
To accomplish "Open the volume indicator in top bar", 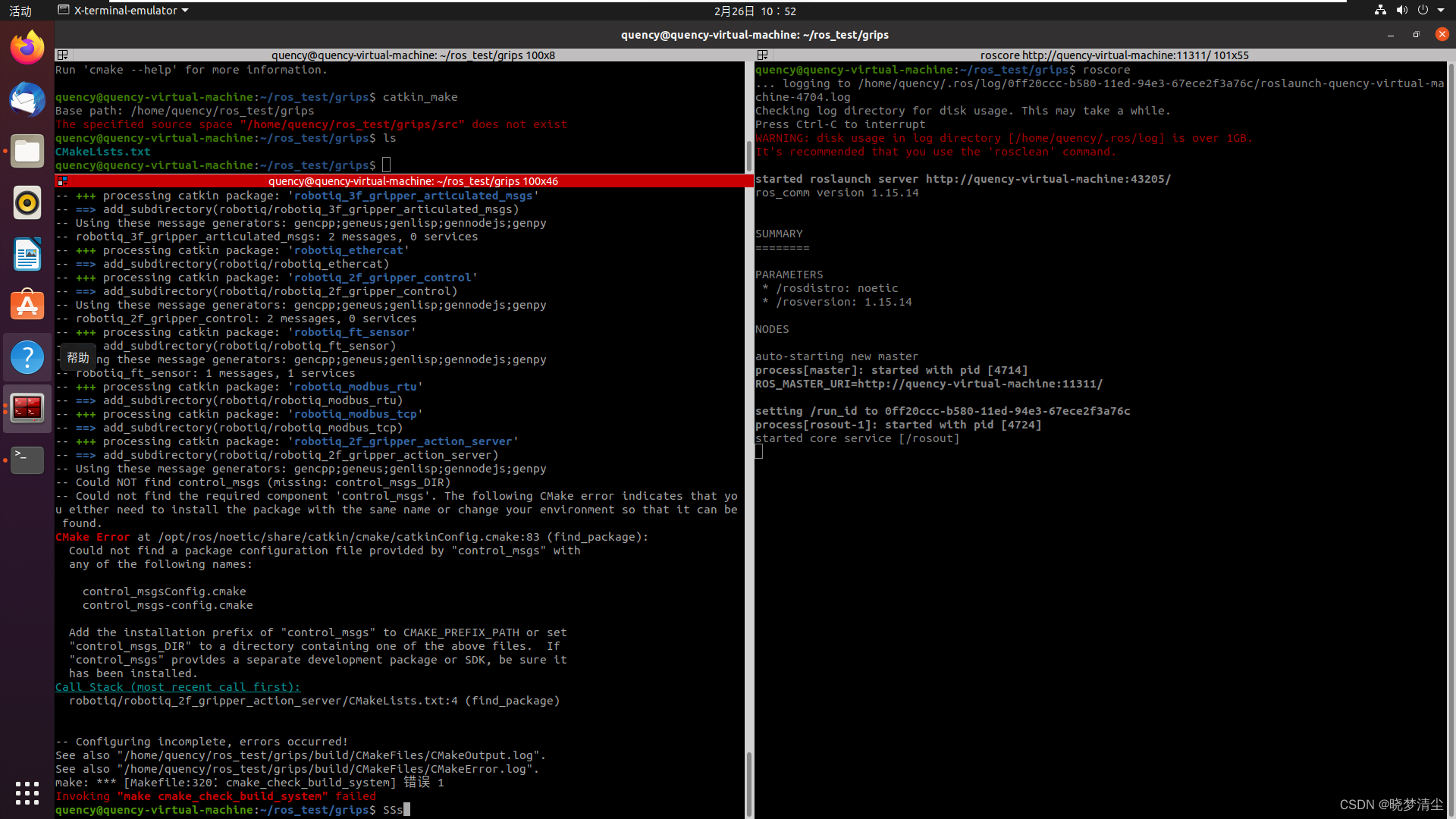I will point(1401,11).
